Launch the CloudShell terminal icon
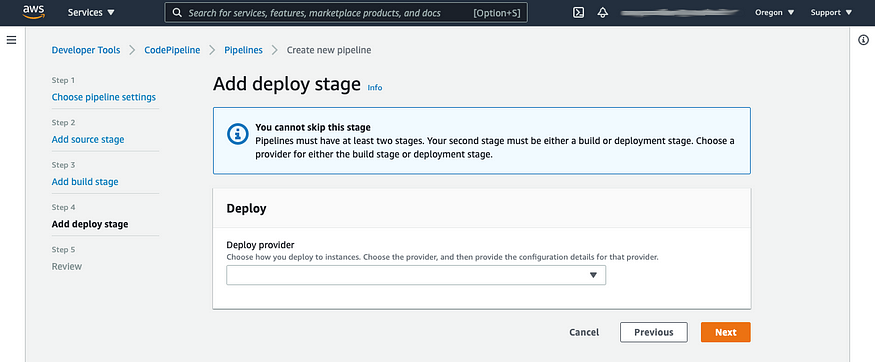Screen dimensions: 875x362 pos(579,12)
